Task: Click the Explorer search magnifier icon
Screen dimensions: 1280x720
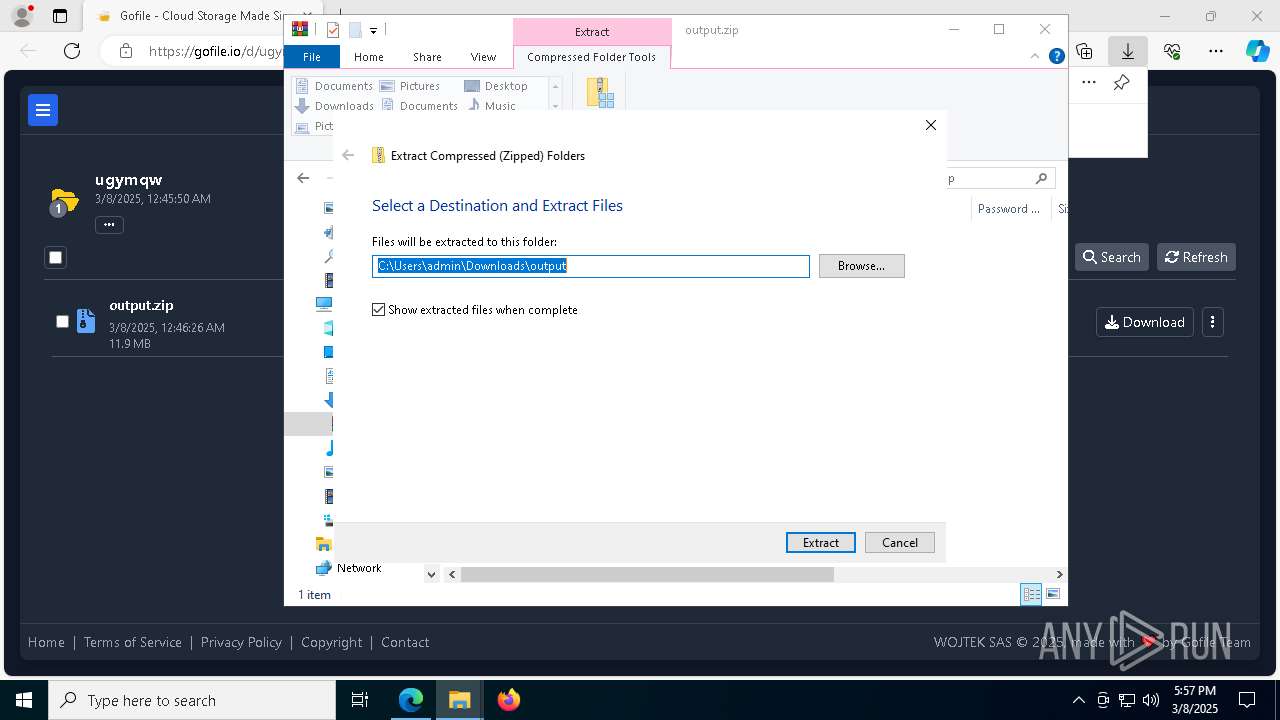Action: pyautogui.click(x=1041, y=178)
